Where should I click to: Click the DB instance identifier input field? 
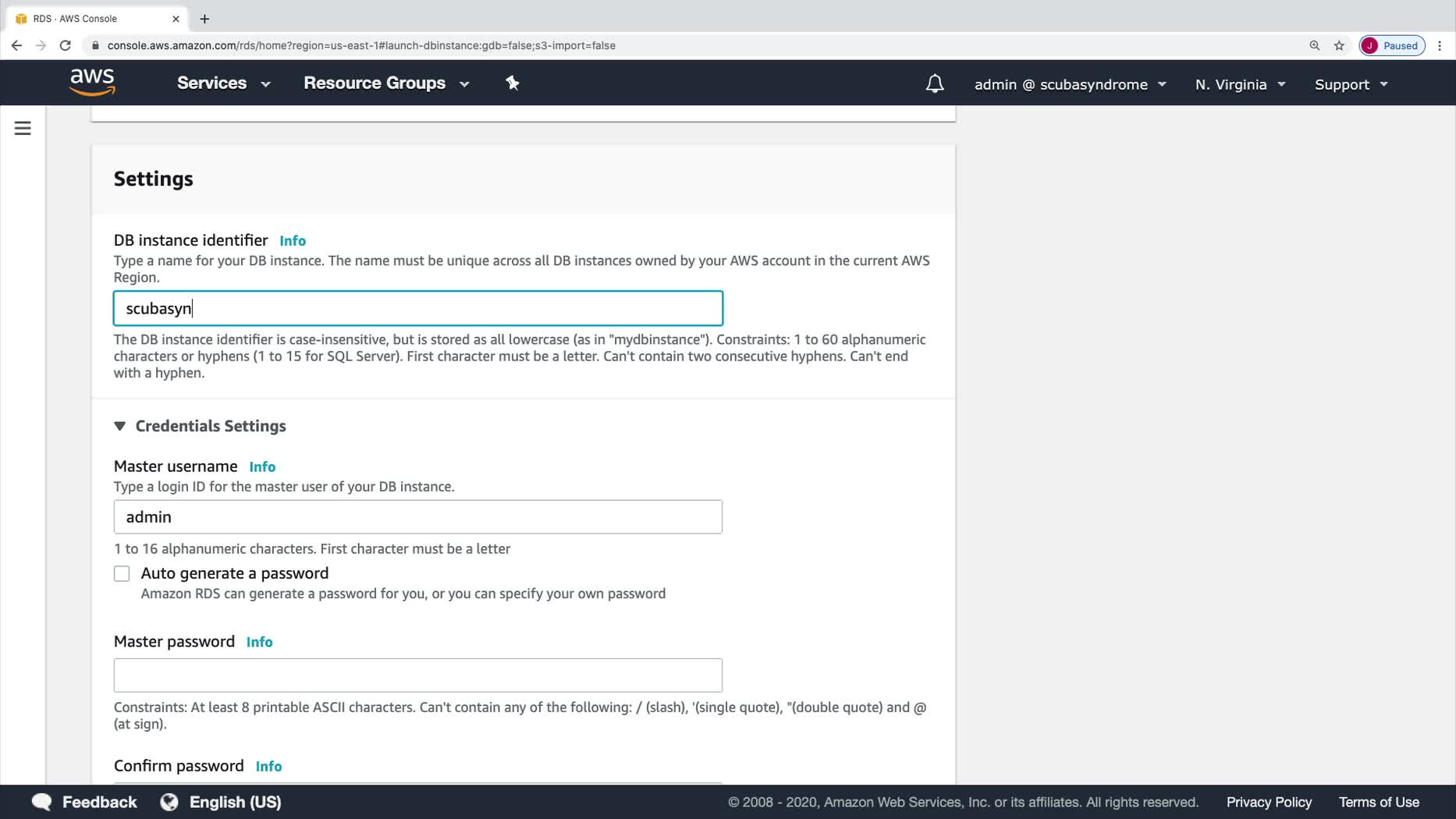pos(418,308)
